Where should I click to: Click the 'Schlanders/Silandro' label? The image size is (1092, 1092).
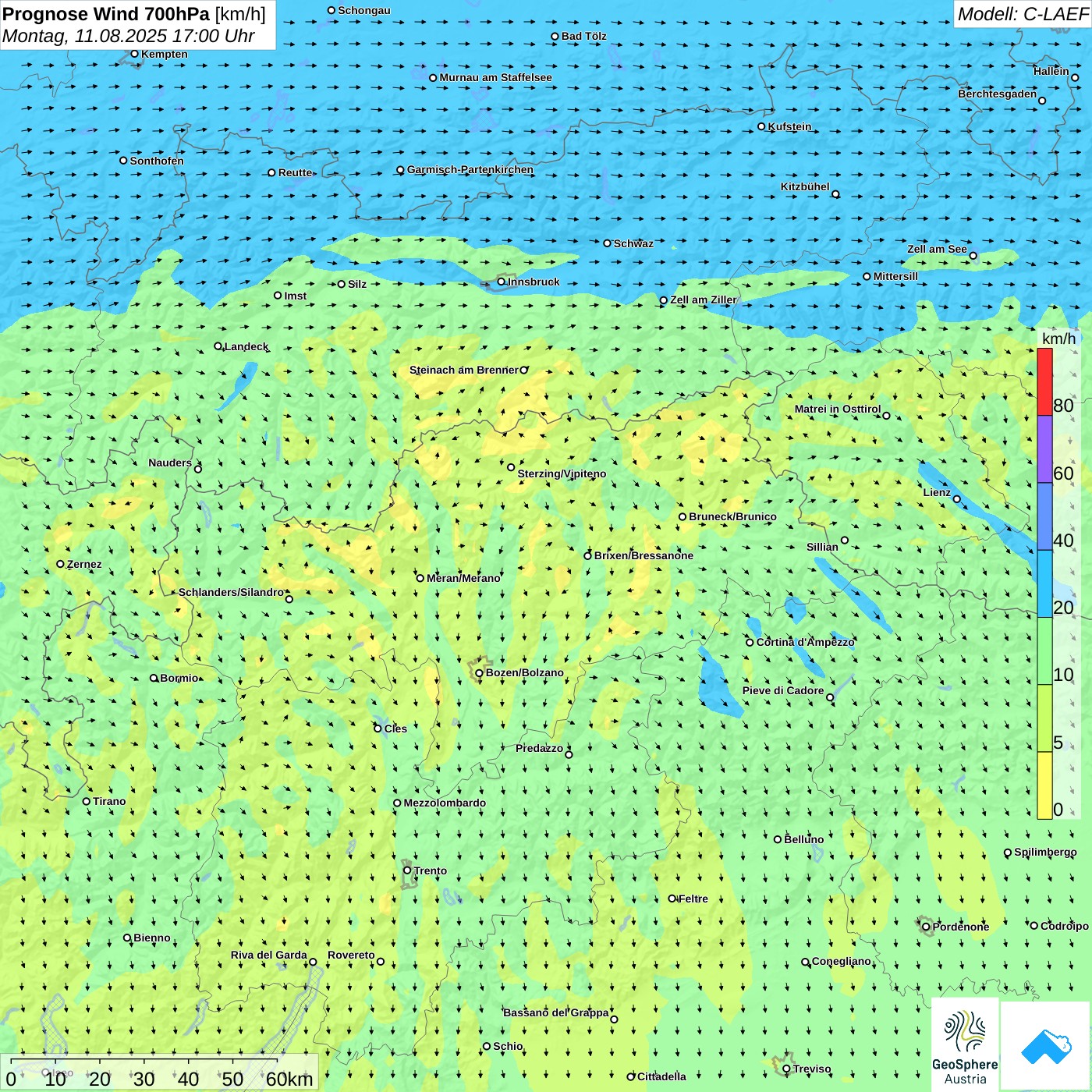tap(231, 592)
